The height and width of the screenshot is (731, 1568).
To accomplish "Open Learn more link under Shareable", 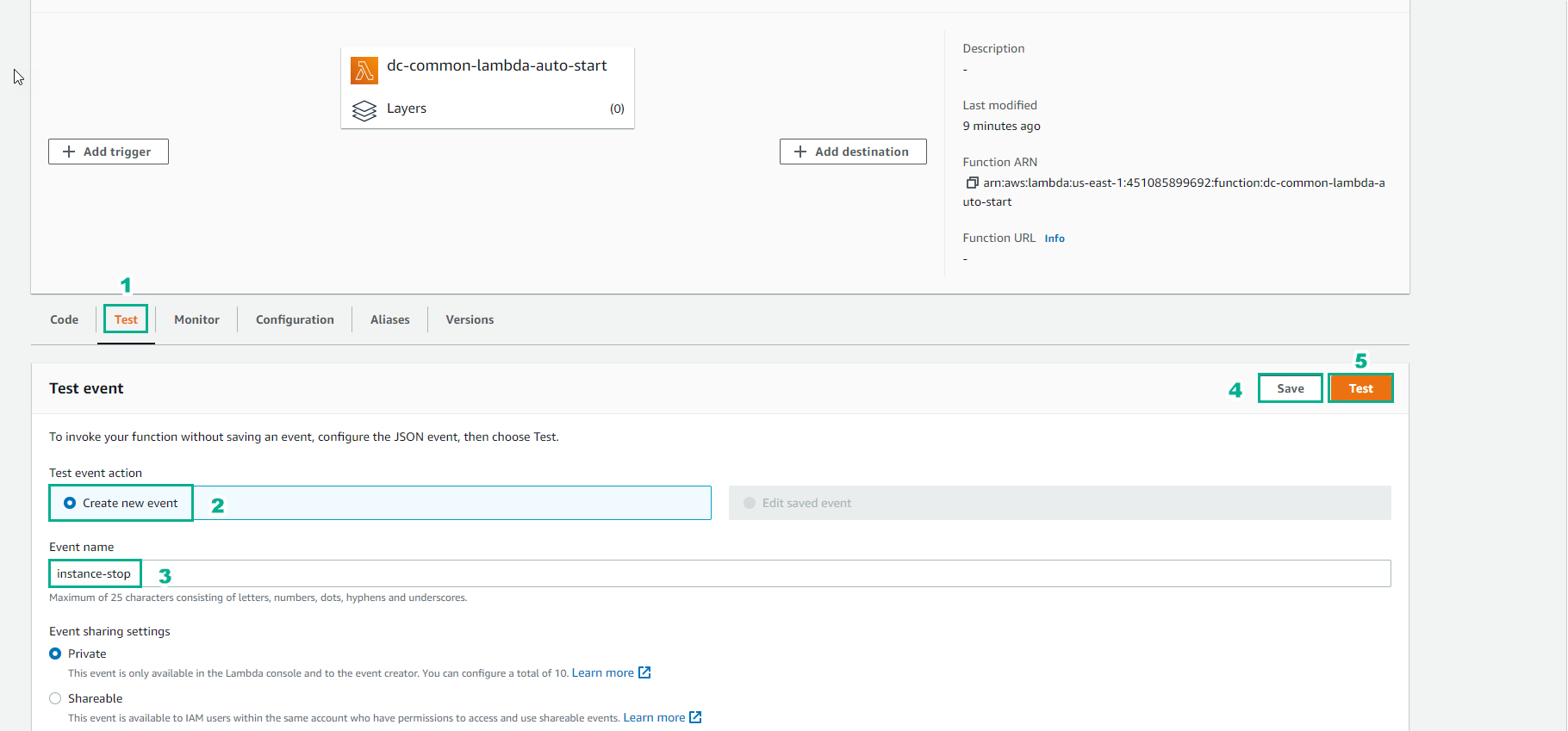I will [x=654, y=717].
